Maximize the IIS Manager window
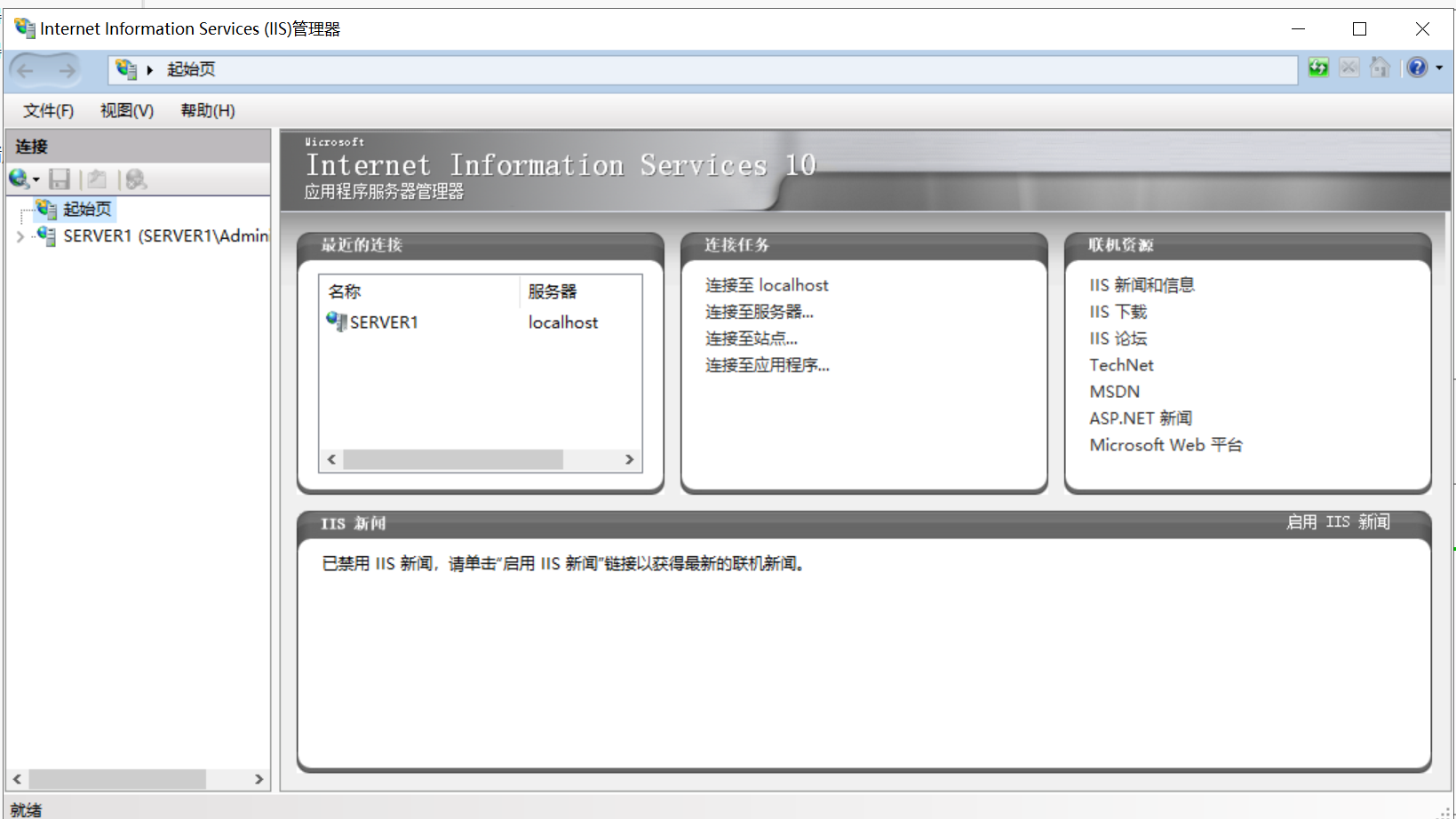This screenshot has height=819, width=1456. (1359, 28)
